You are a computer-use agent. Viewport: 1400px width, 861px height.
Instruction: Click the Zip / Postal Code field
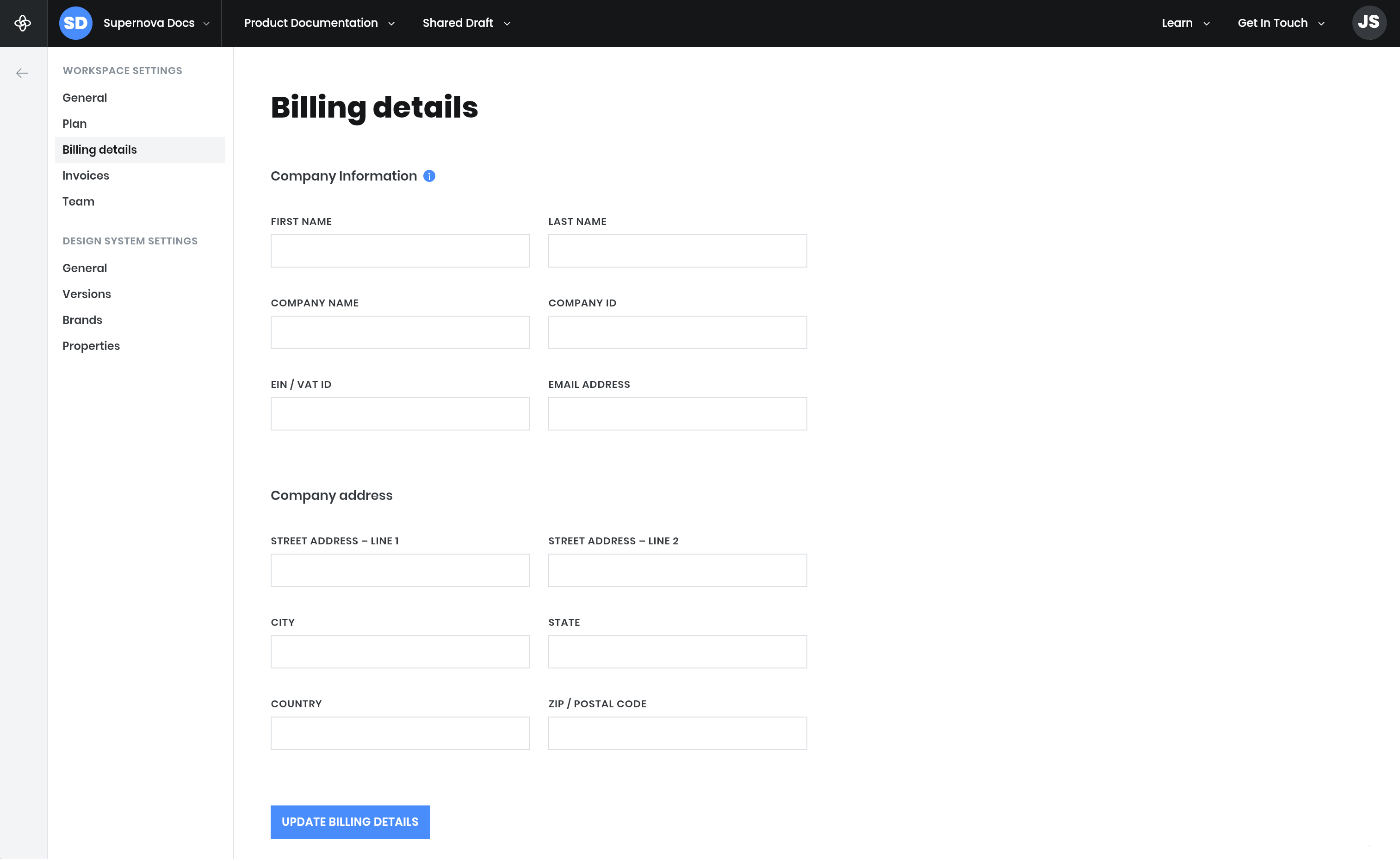click(x=677, y=733)
